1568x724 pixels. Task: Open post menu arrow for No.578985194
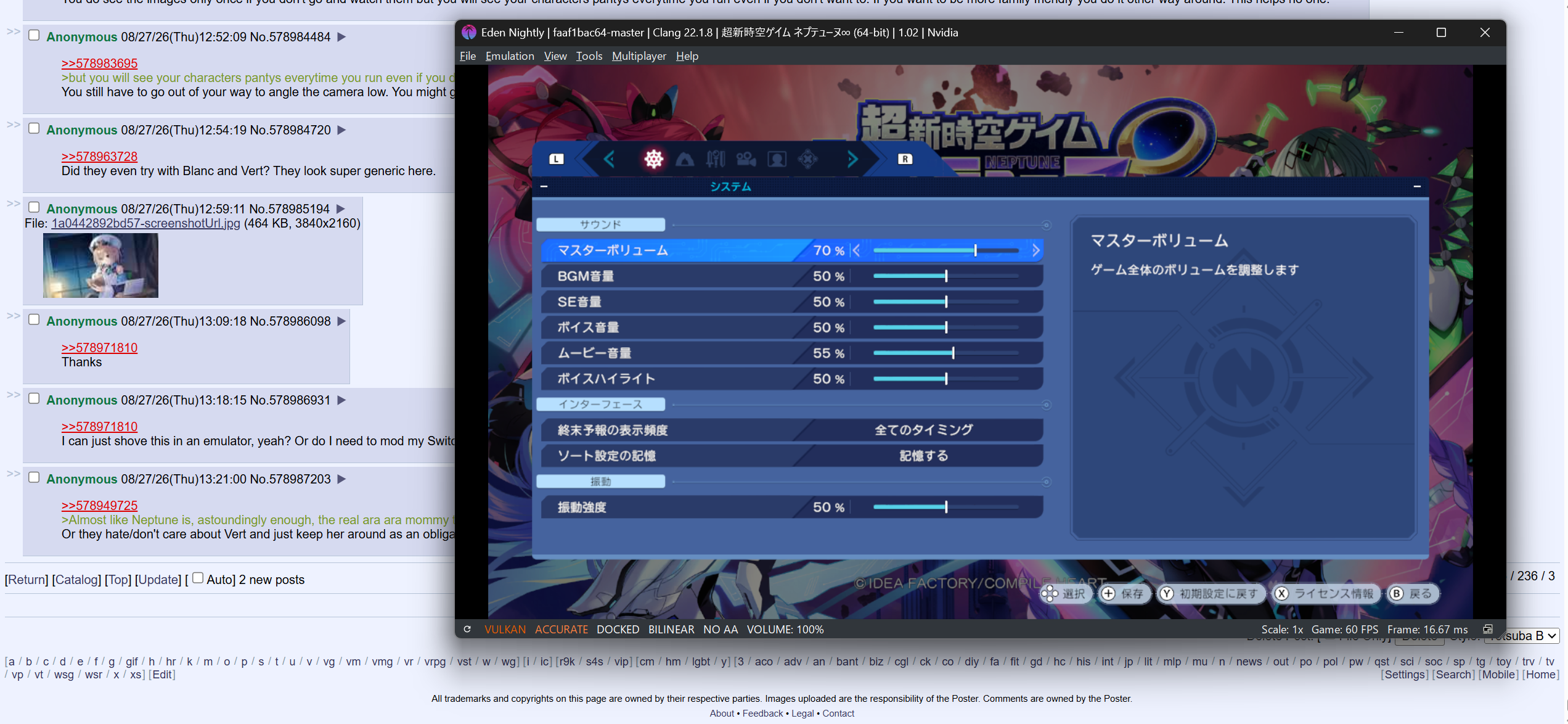pos(340,209)
